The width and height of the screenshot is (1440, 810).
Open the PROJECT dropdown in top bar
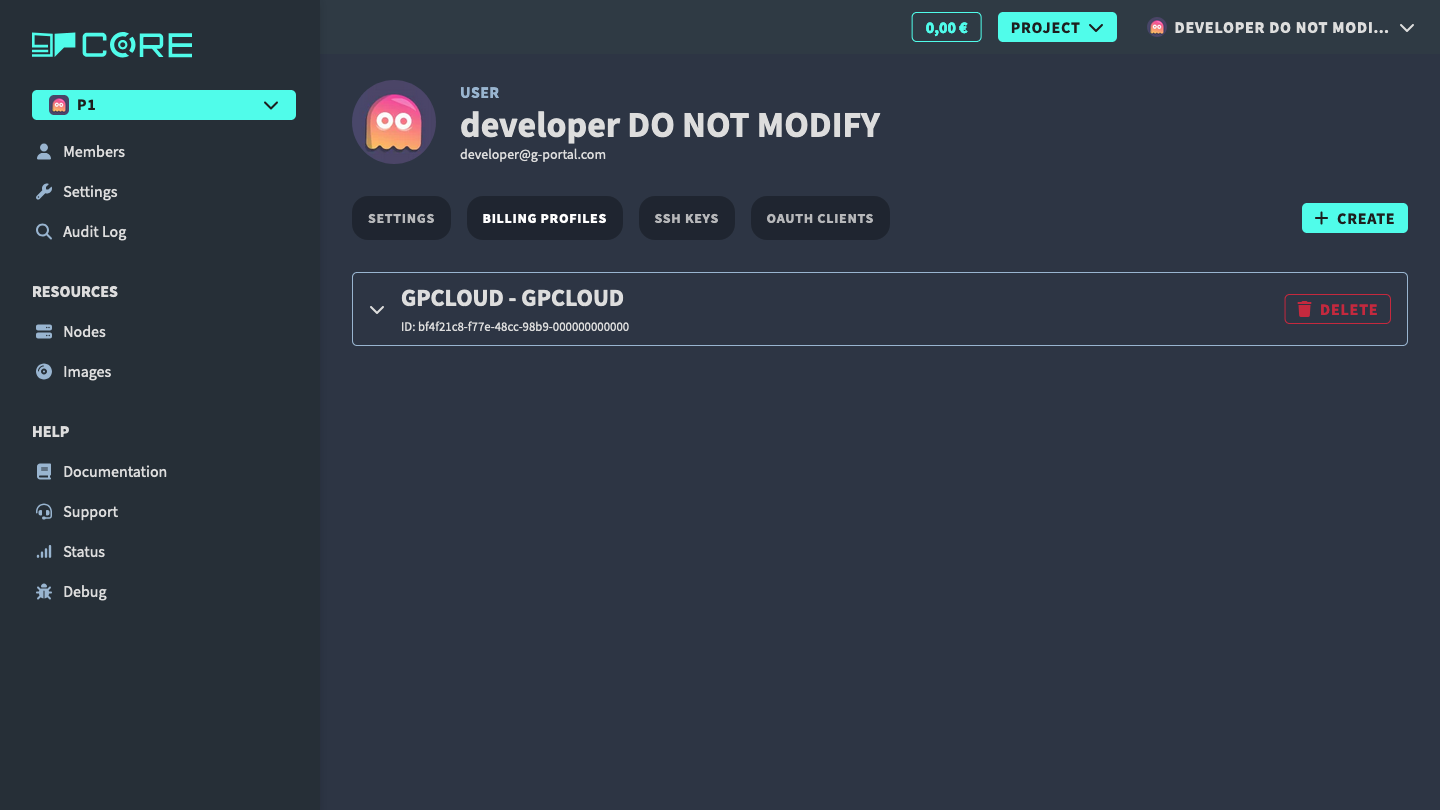[x=1057, y=27]
